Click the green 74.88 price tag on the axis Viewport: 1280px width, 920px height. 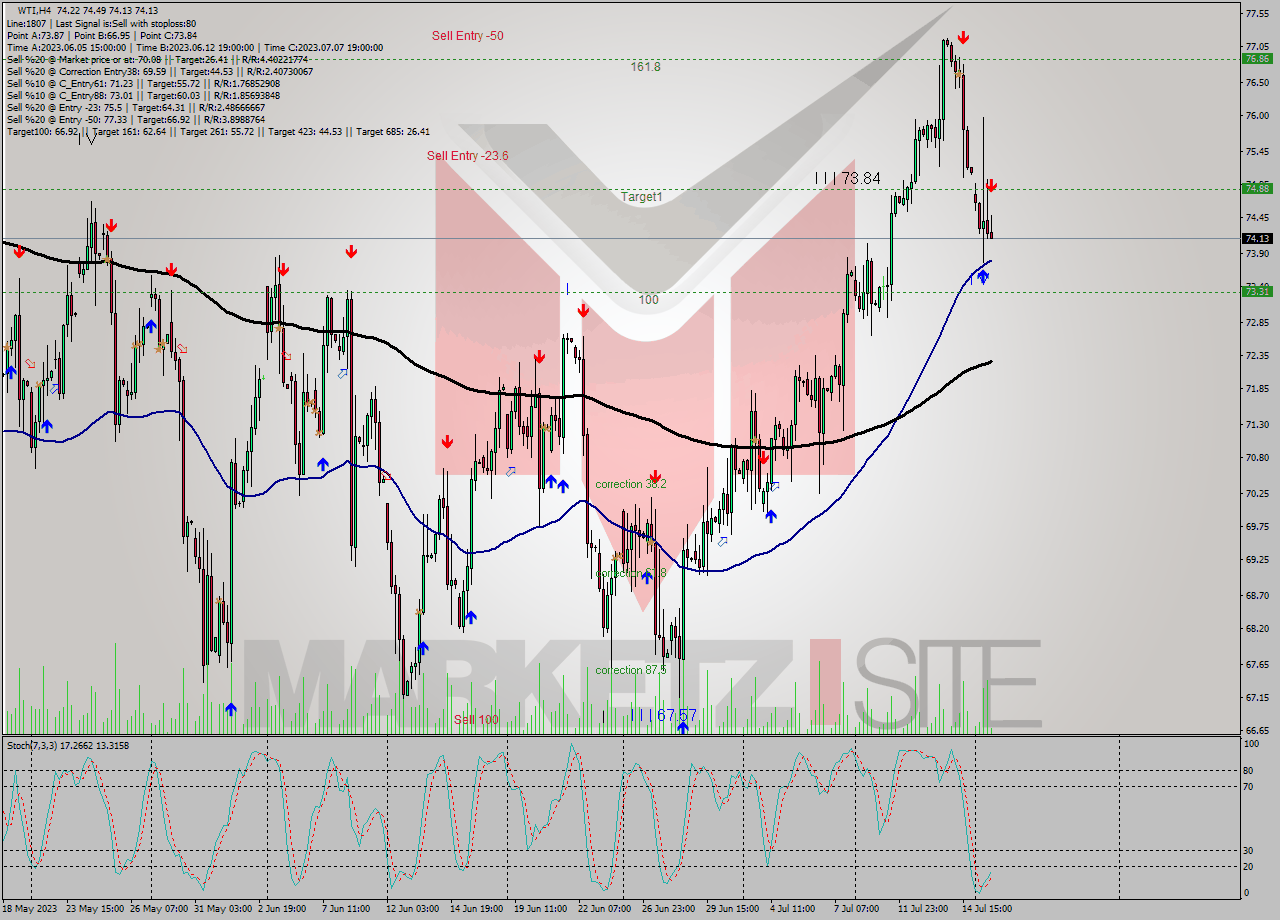pos(1256,188)
